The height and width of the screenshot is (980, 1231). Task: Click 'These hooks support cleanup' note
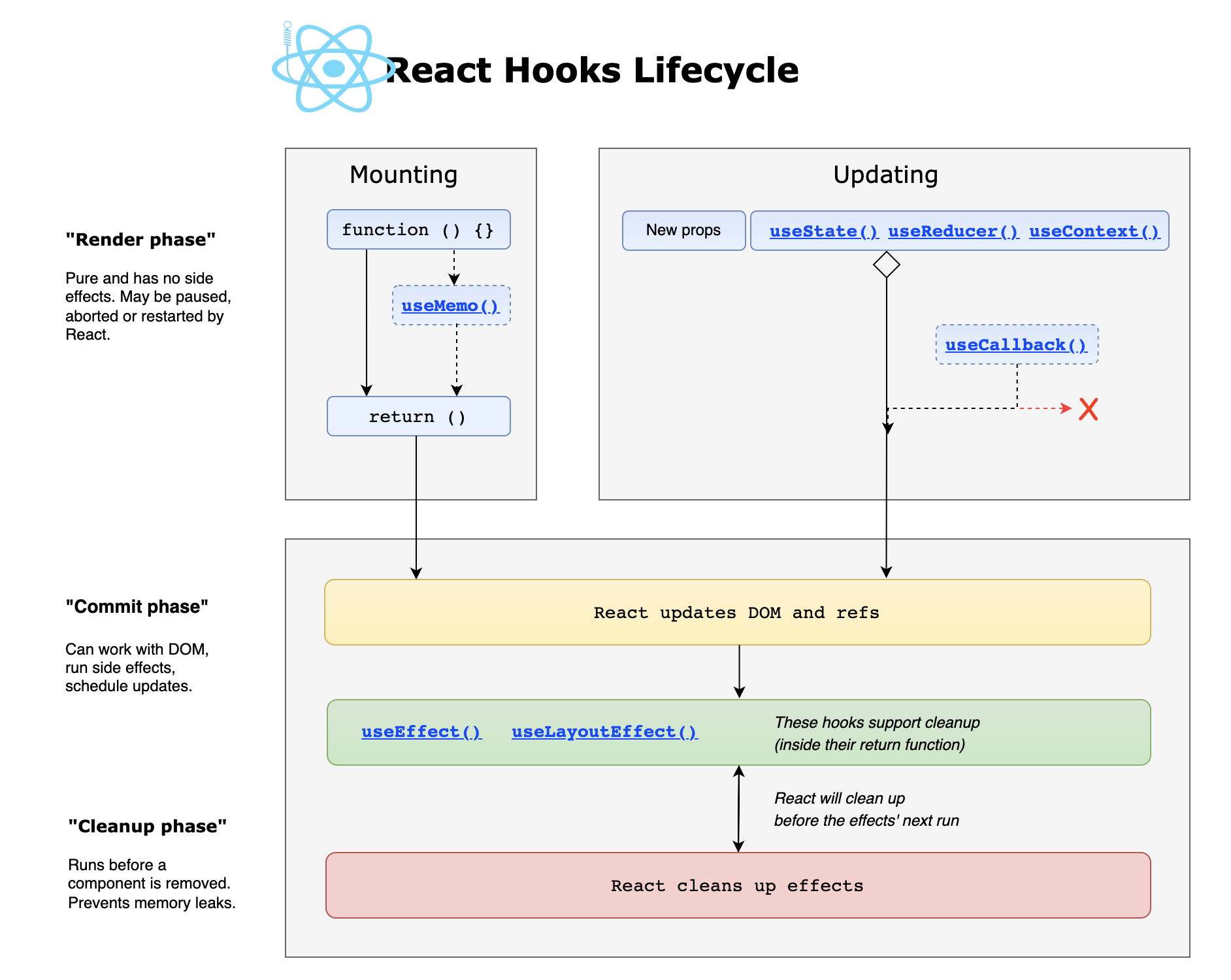coord(877,734)
